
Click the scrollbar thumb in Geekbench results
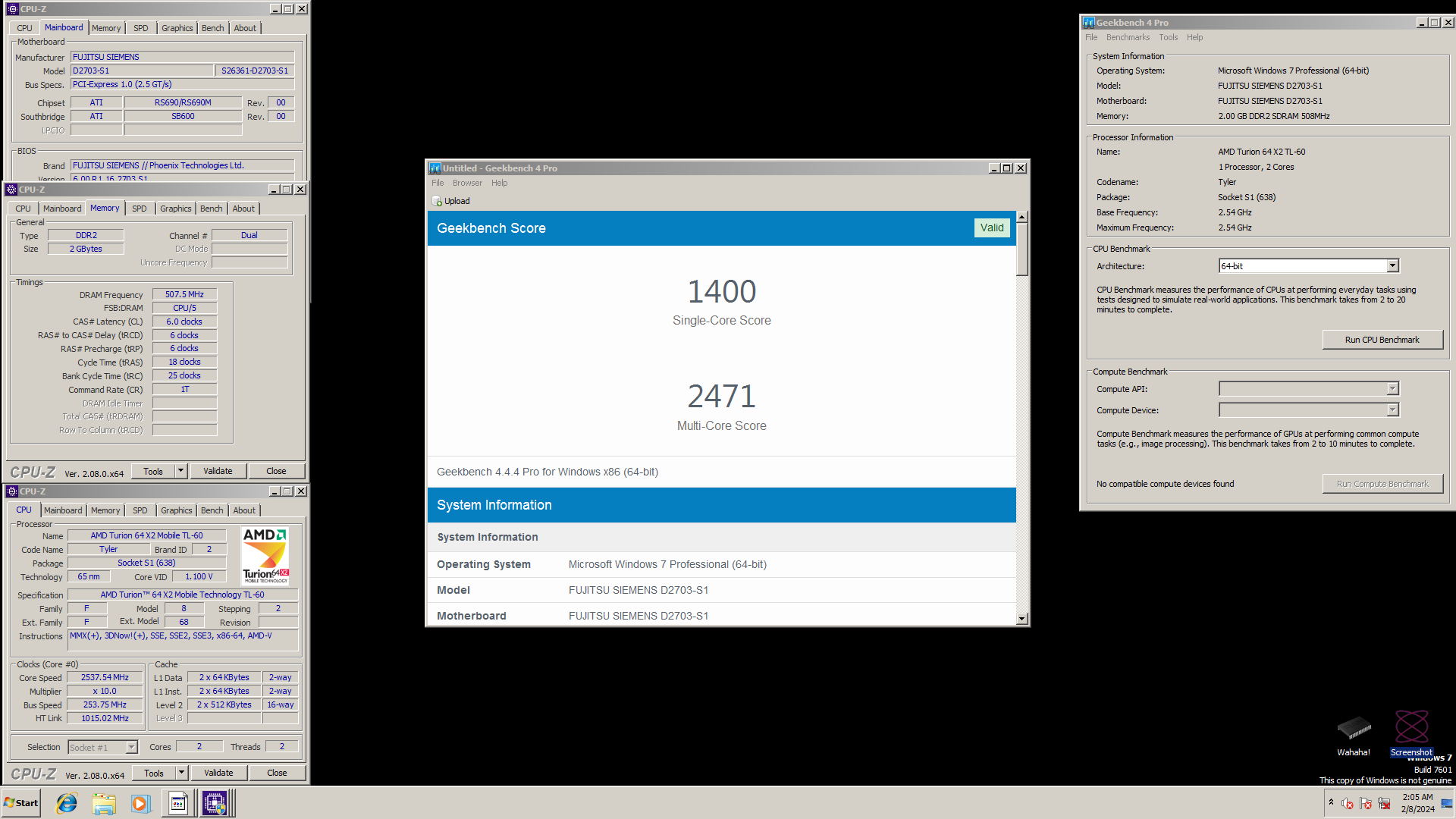[1021, 249]
